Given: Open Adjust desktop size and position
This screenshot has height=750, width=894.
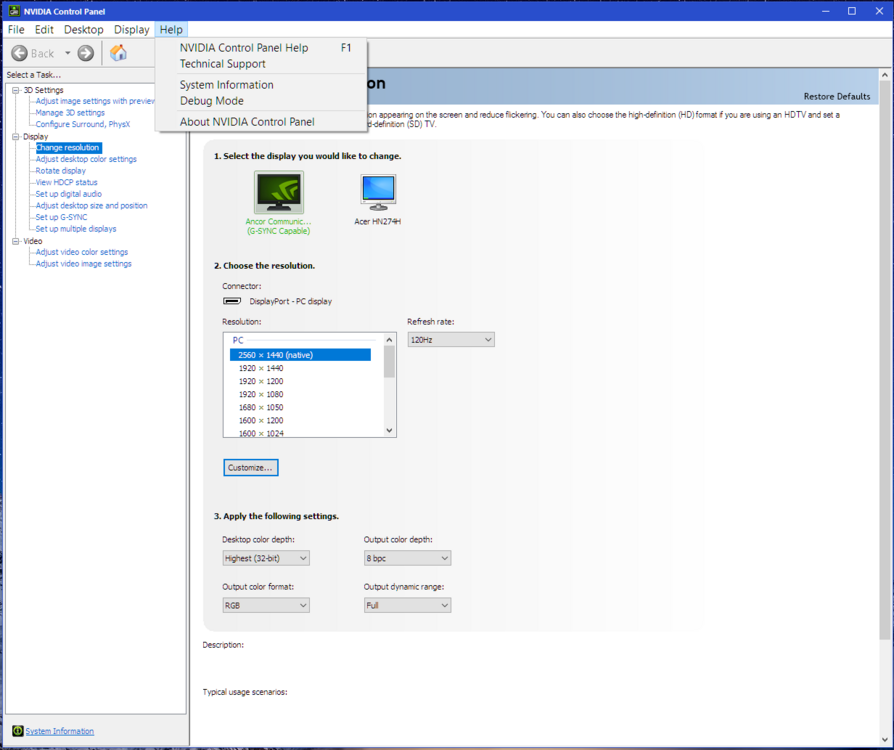Looking at the screenshot, I should pyautogui.click(x=91, y=205).
